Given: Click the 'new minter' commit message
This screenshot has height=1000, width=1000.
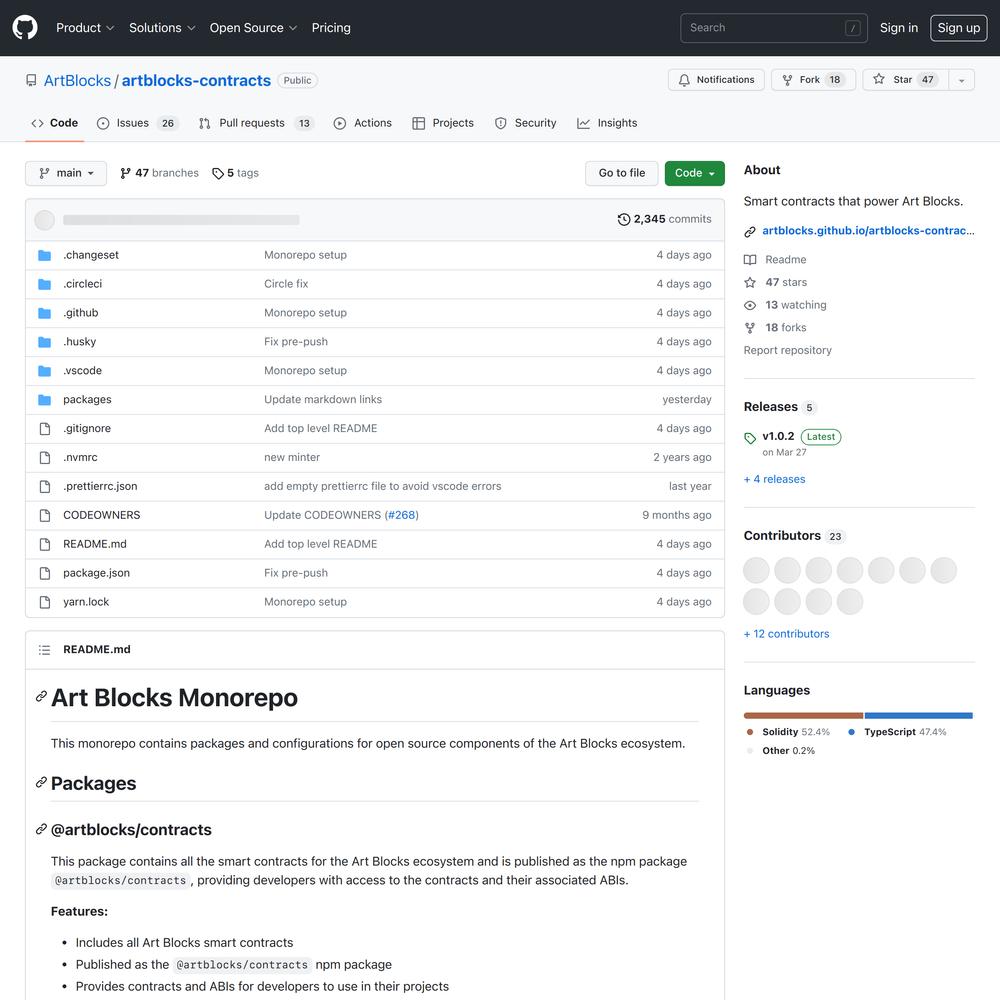Looking at the screenshot, I should pos(292,457).
